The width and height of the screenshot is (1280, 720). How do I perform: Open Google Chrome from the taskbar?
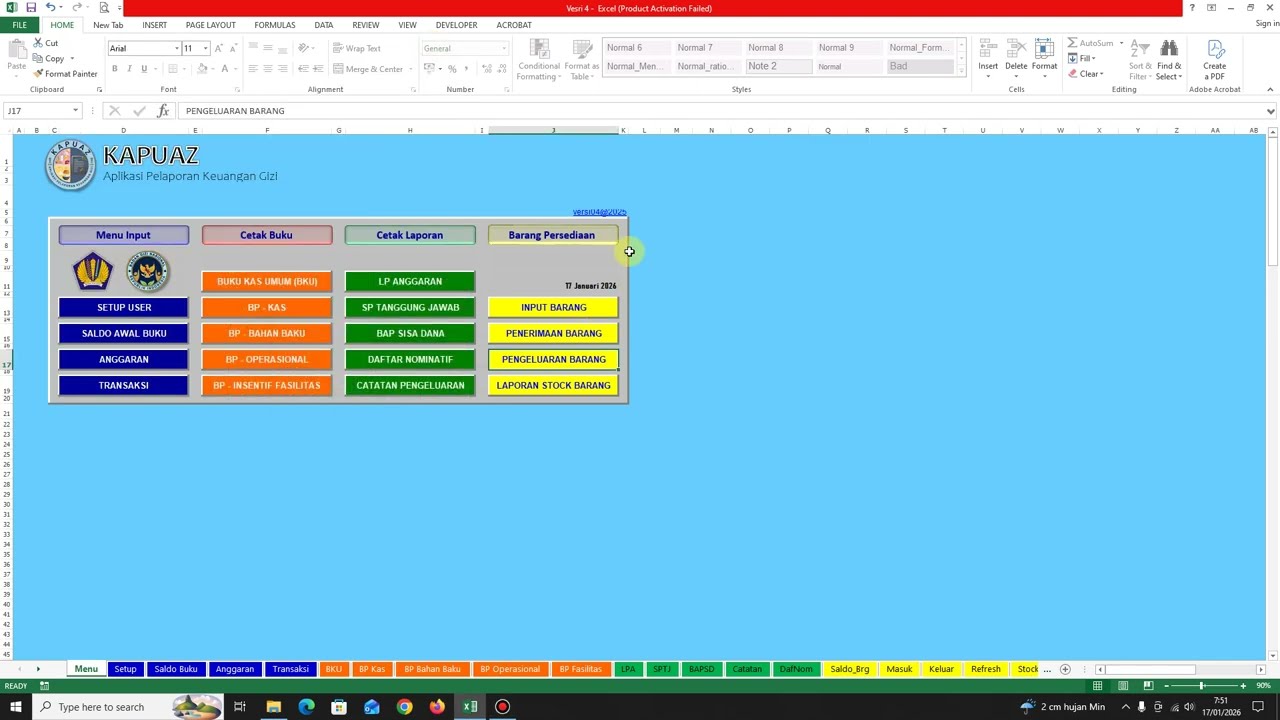(404, 707)
